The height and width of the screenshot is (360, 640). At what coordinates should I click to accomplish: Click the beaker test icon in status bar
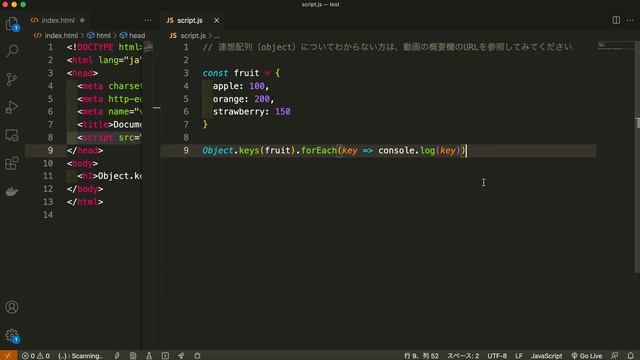pyautogui.click(x=149, y=356)
